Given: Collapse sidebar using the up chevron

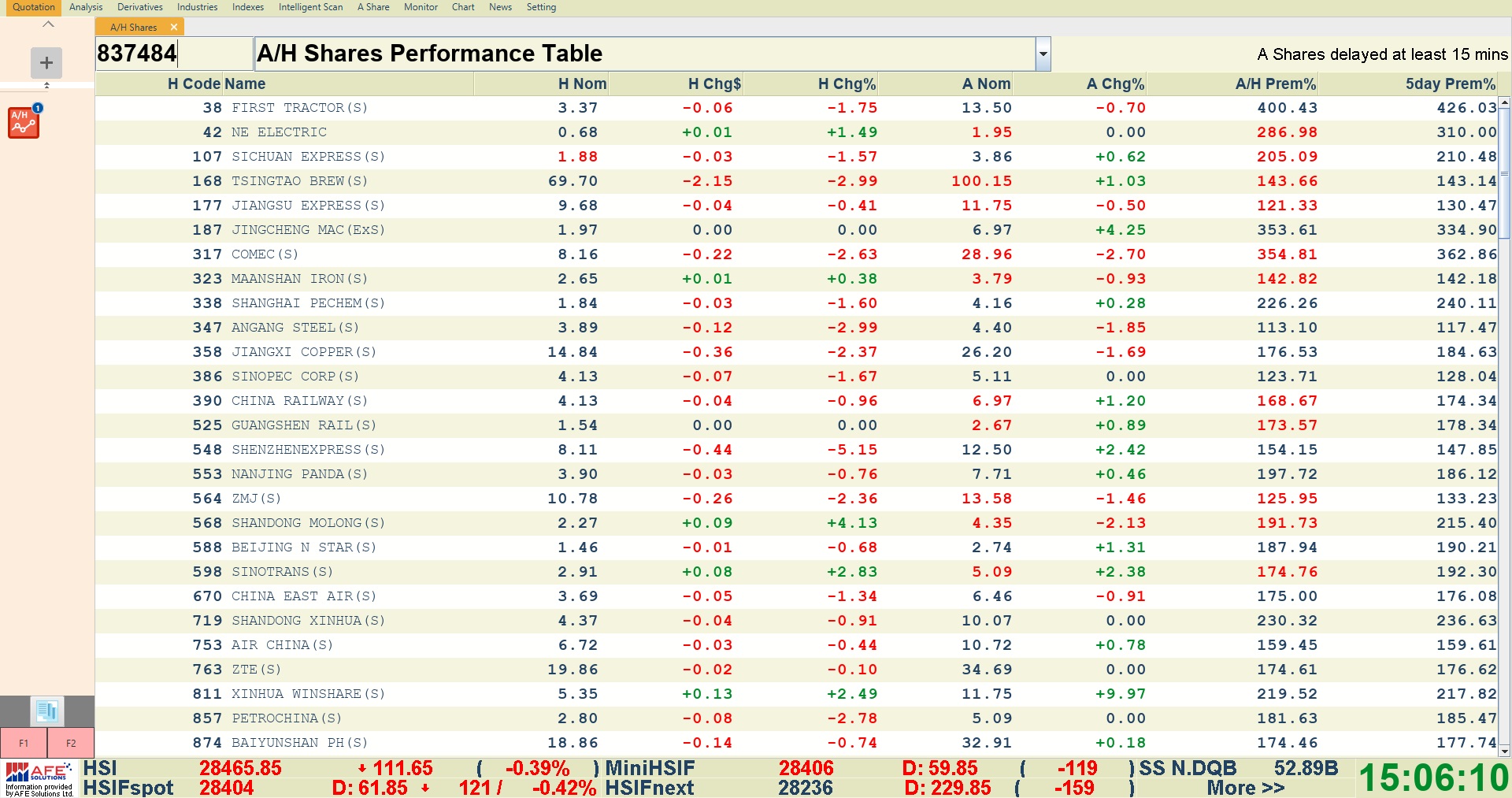Looking at the screenshot, I should click(48, 24).
